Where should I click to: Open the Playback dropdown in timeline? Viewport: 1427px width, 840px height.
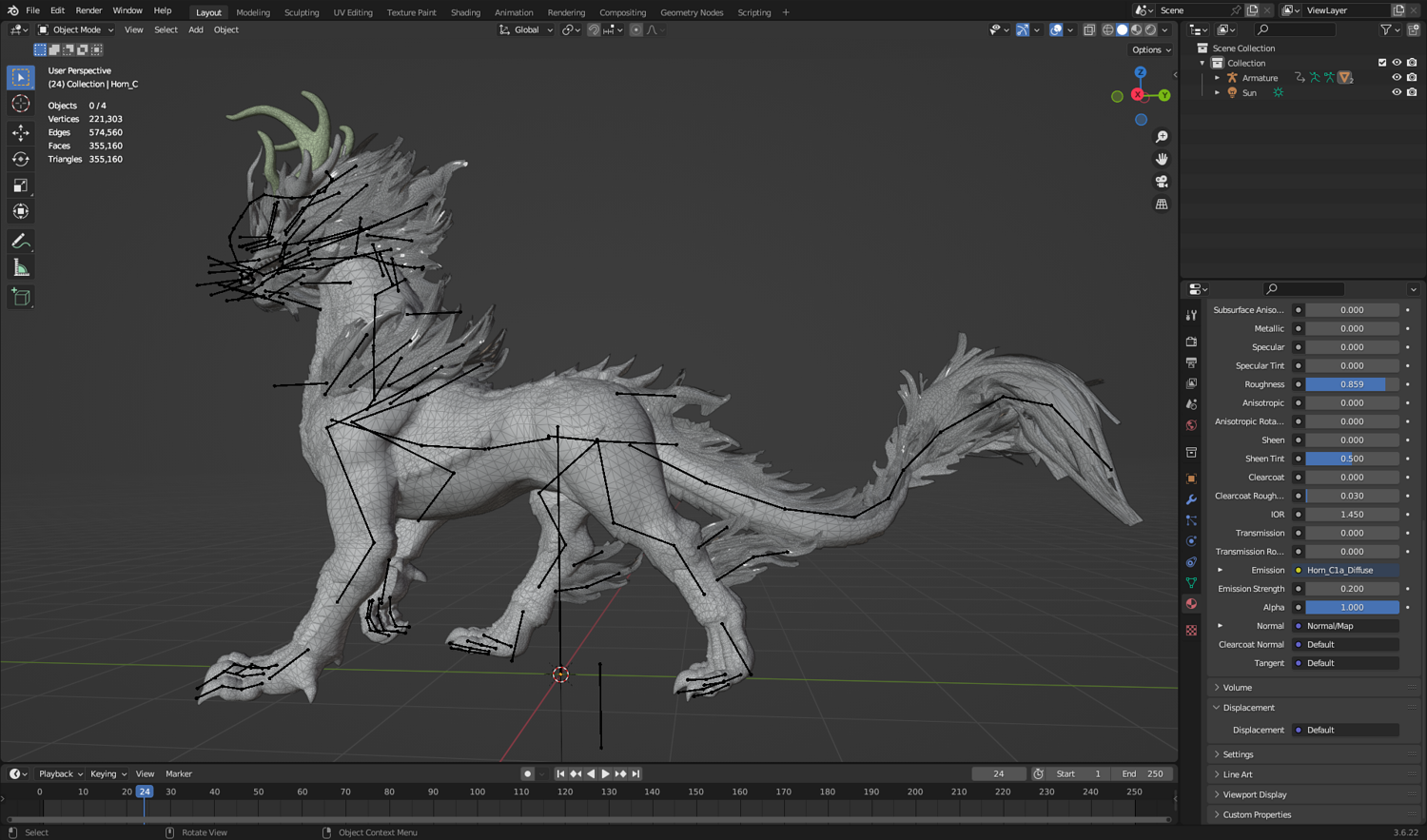coord(61,773)
